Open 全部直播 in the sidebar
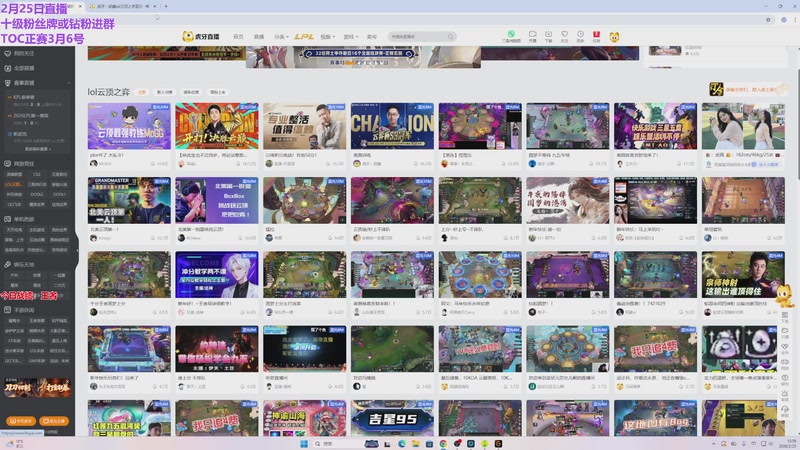The image size is (800, 450). pos(23,68)
